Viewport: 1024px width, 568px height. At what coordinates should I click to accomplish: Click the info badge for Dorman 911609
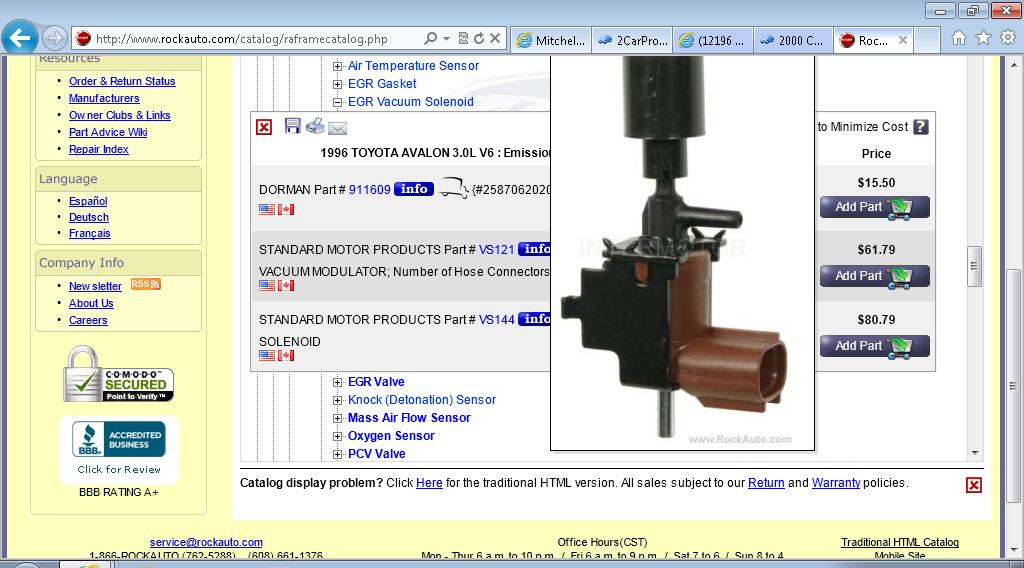[x=414, y=189]
